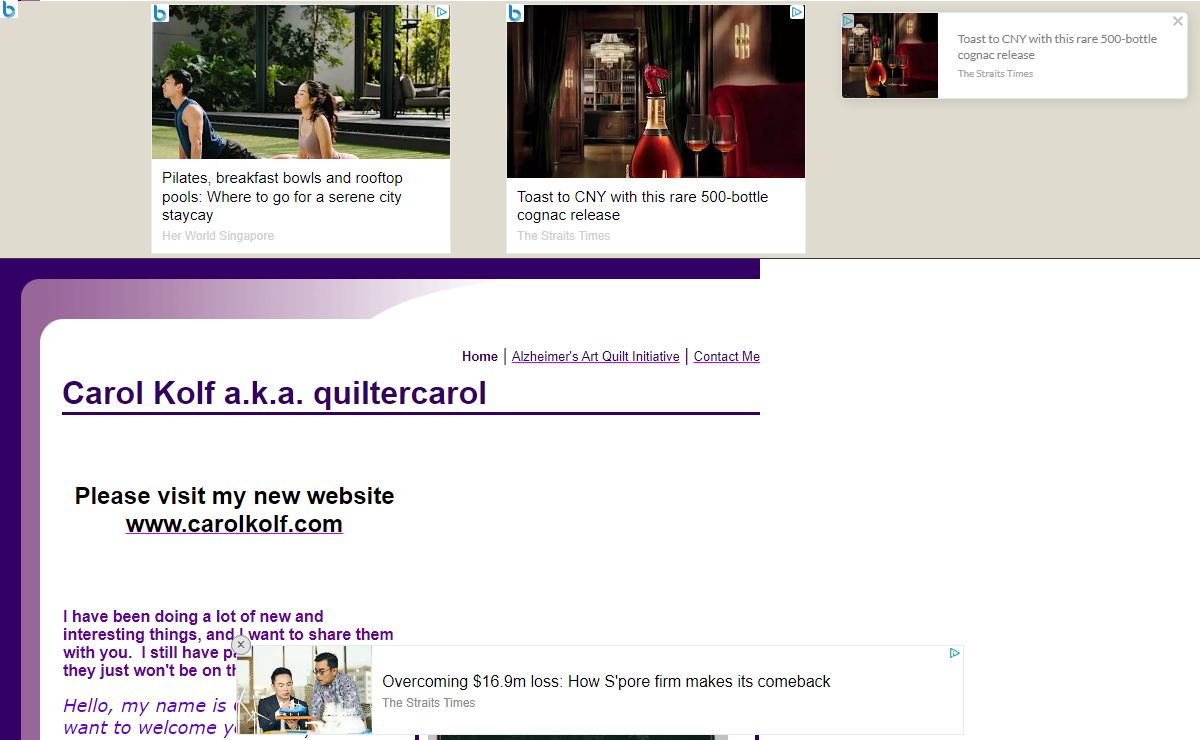The image size is (1200, 740).
Task: Close the right-side cognac popup ad
Action: point(1177,21)
